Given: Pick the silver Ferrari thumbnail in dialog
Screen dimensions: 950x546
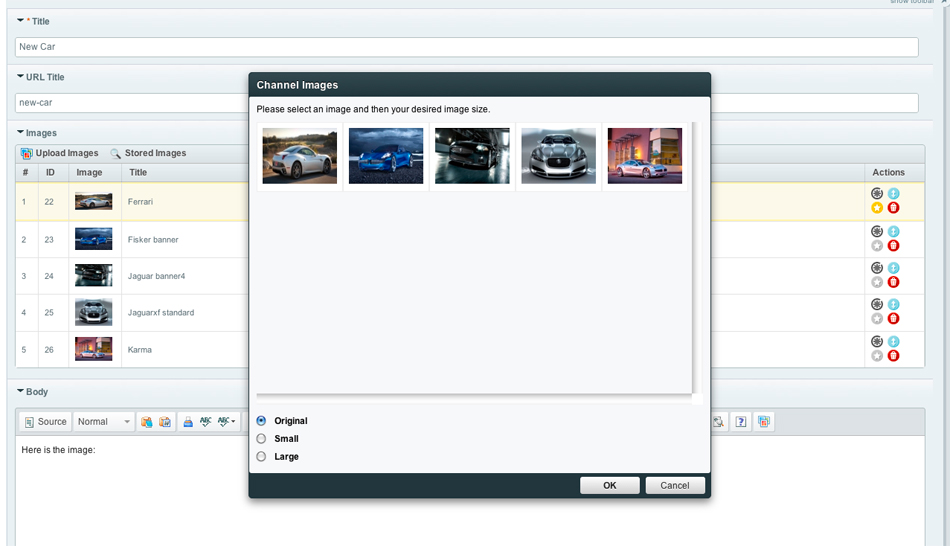Looking at the screenshot, I should [x=300, y=156].
